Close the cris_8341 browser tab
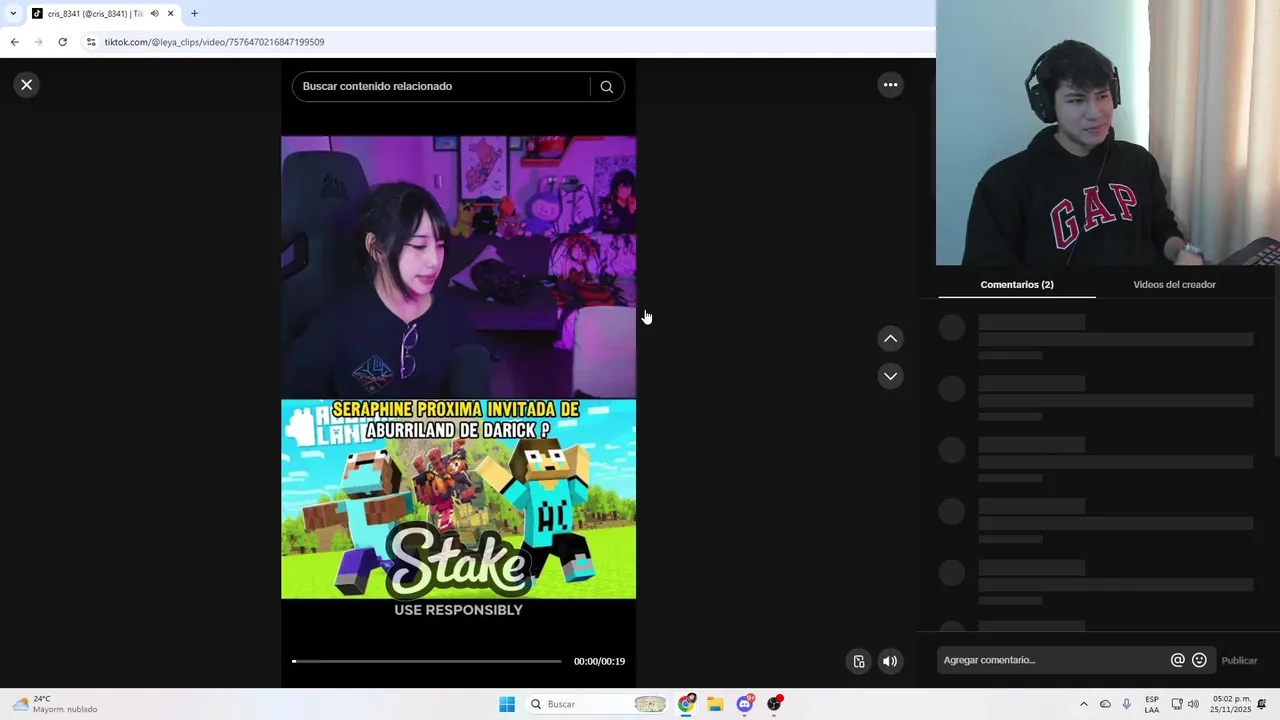This screenshot has height=720, width=1280. click(170, 14)
